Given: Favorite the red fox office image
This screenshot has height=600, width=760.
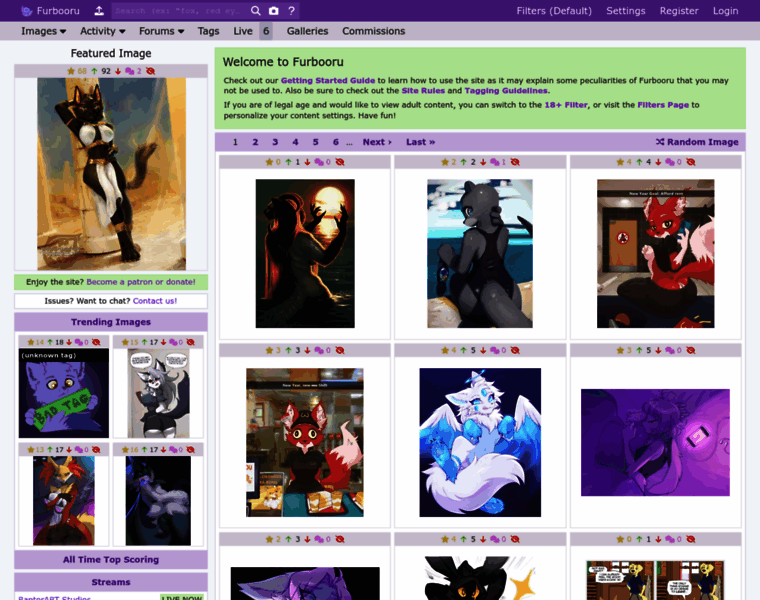Looking at the screenshot, I should click(620, 162).
